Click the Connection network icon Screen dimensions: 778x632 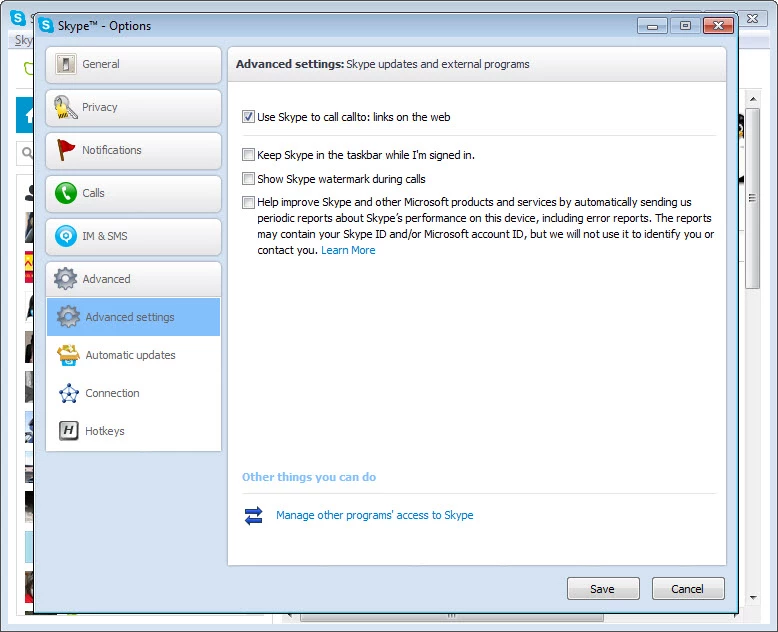(68, 394)
